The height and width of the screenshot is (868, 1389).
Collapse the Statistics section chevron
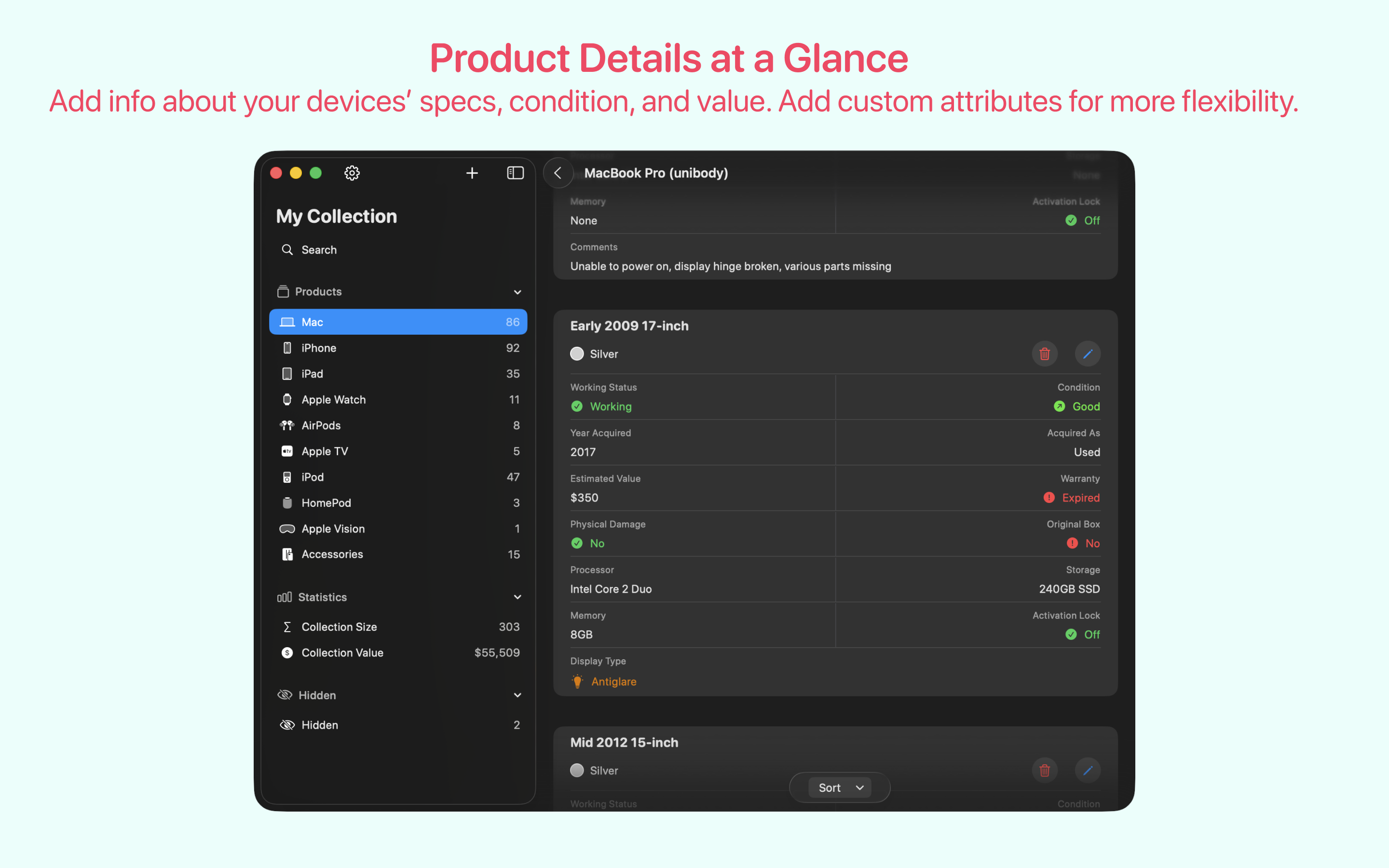tap(517, 597)
